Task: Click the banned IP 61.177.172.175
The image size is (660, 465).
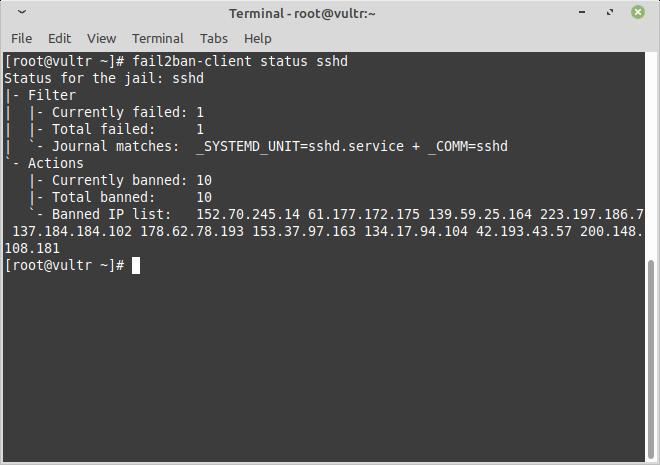Action: (364, 215)
